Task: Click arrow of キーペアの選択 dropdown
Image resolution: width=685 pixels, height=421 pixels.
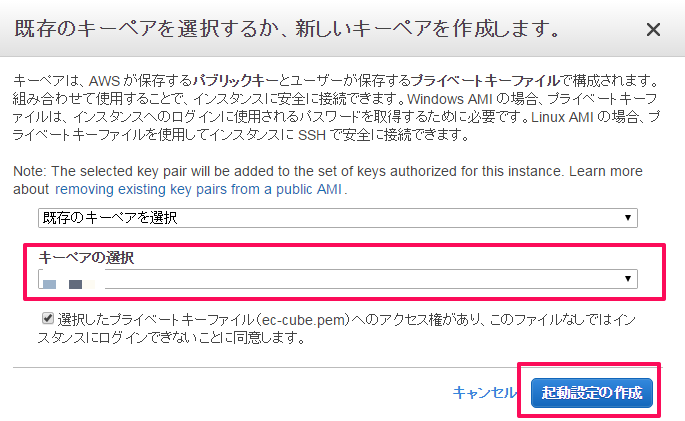Action: click(628, 279)
